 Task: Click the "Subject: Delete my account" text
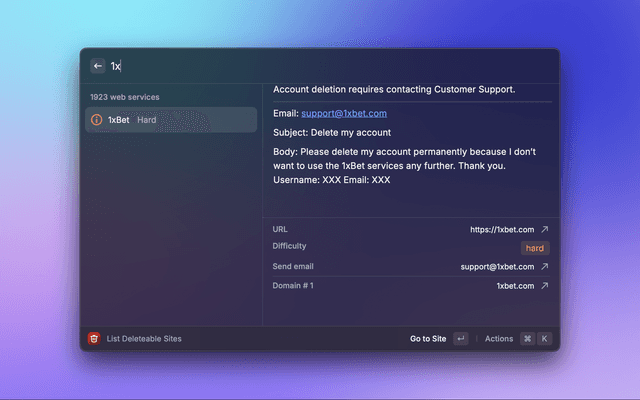(x=331, y=132)
